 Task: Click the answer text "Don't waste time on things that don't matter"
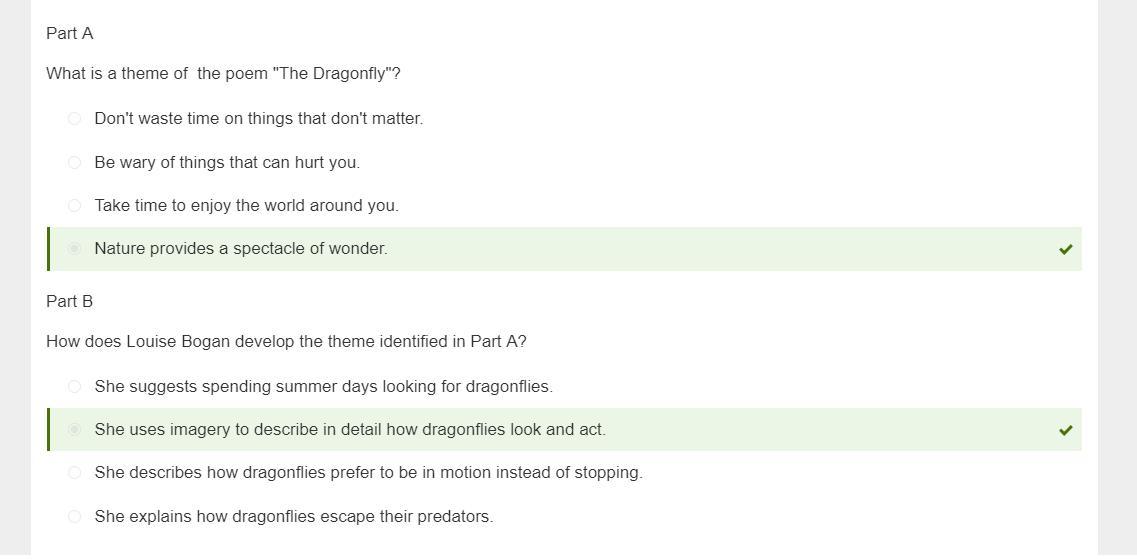[x=259, y=118]
